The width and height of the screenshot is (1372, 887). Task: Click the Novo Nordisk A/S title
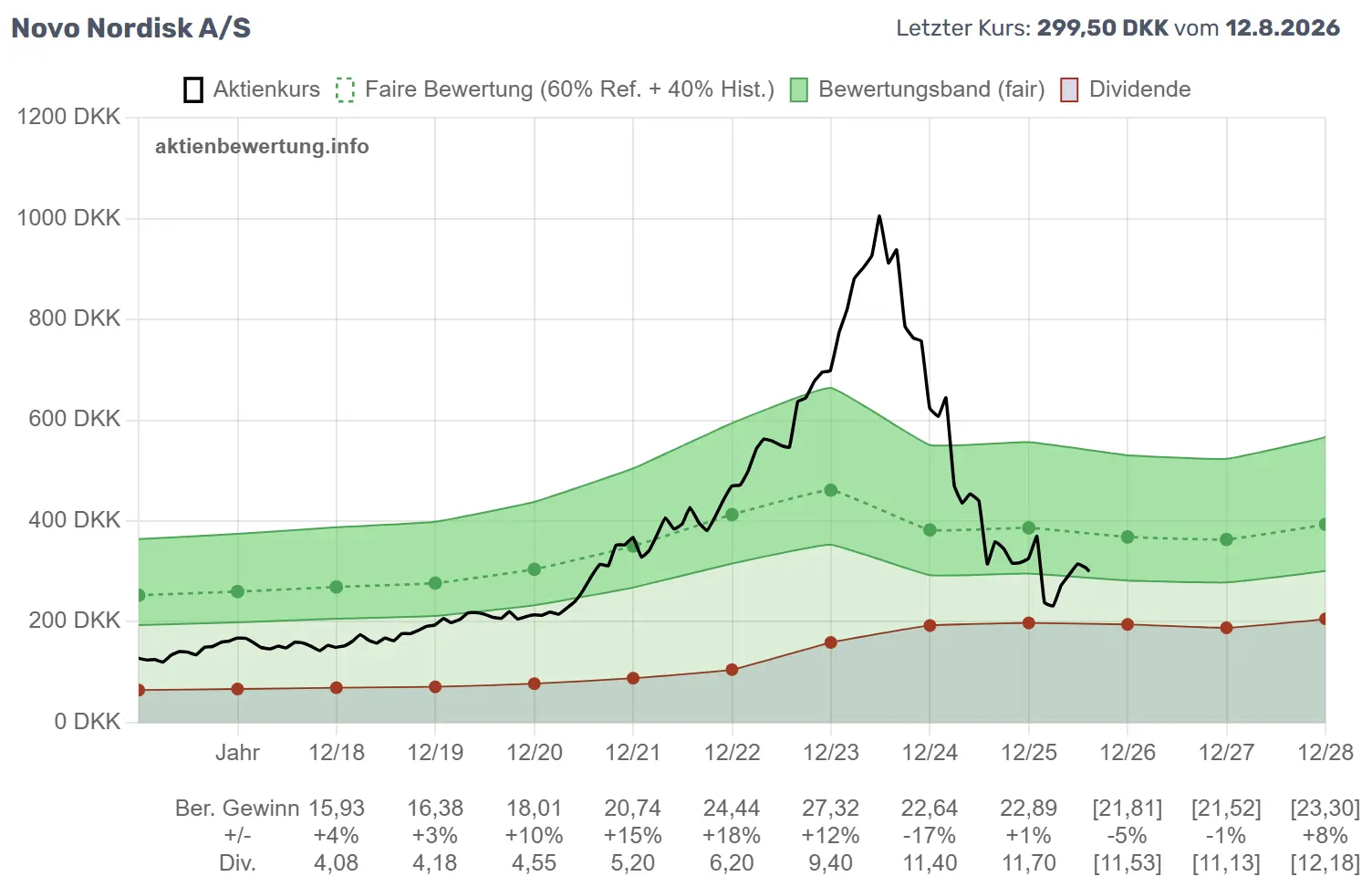point(130,28)
